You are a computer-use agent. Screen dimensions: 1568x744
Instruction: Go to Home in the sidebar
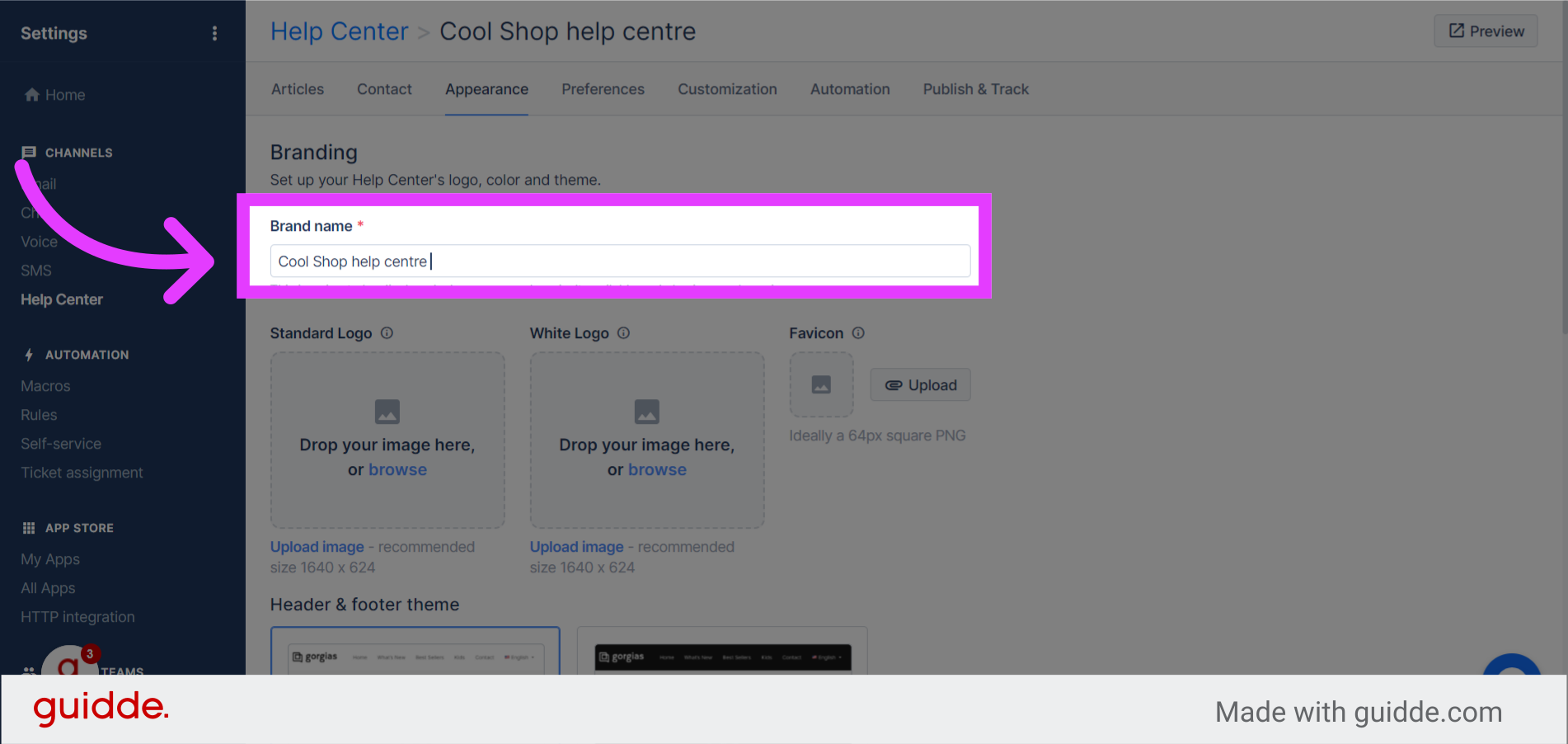click(54, 95)
